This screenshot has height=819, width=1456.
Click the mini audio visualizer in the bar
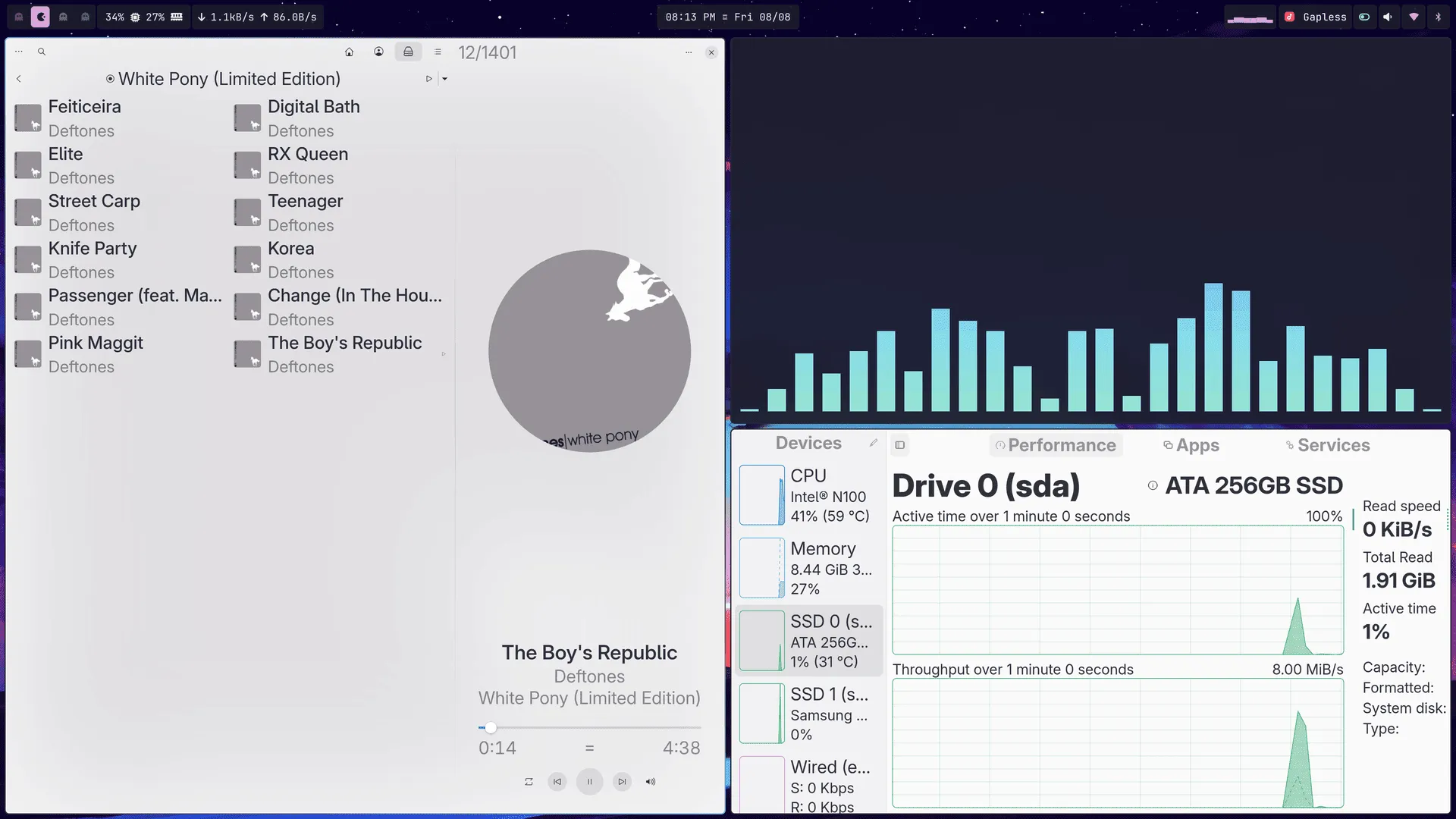tap(1250, 17)
